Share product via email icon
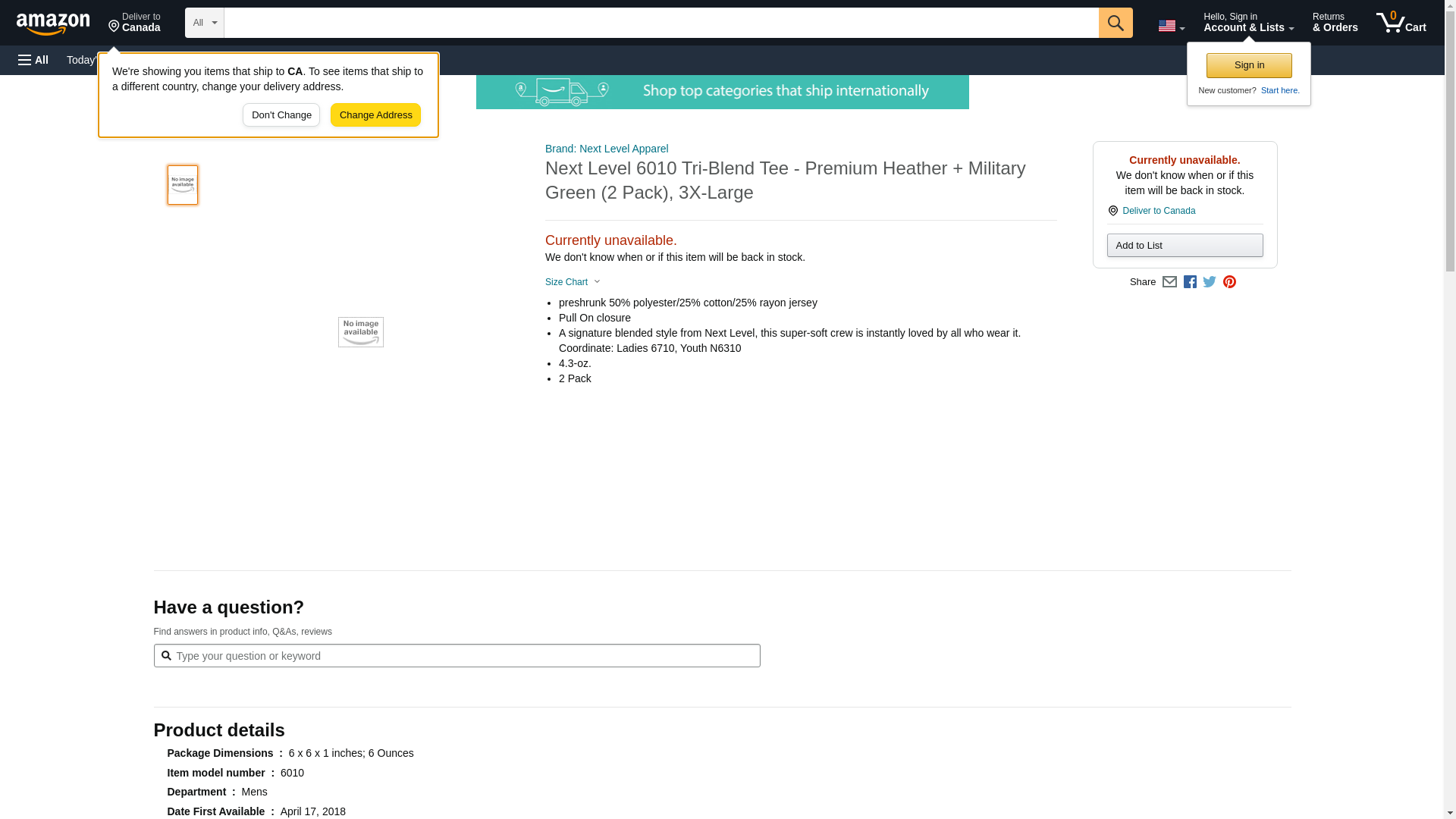The image size is (1456, 819). click(x=1169, y=282)
